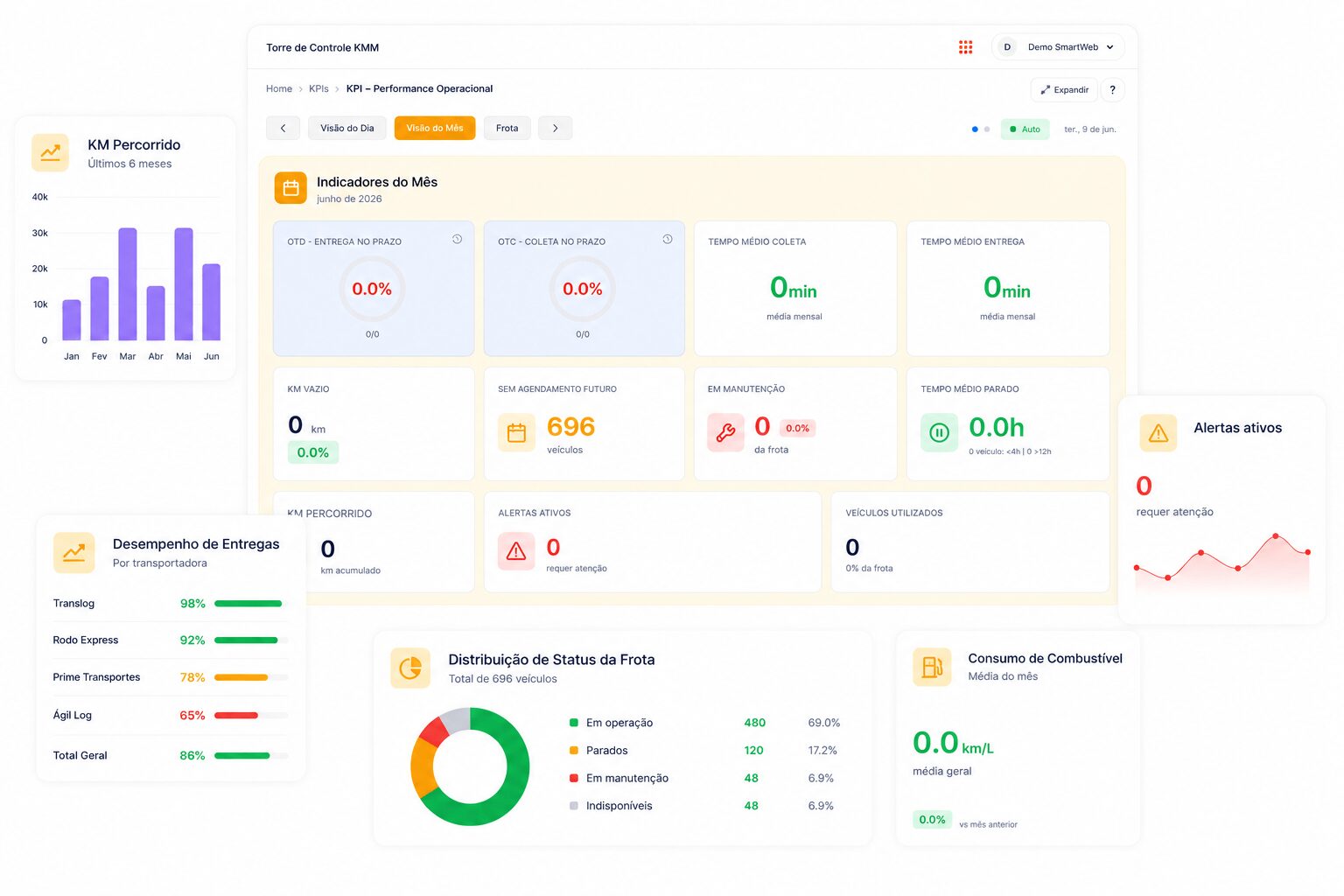Click the pie chart icon near Distribuição de Status
The image size is (1344, 896).
pos(410,668)
